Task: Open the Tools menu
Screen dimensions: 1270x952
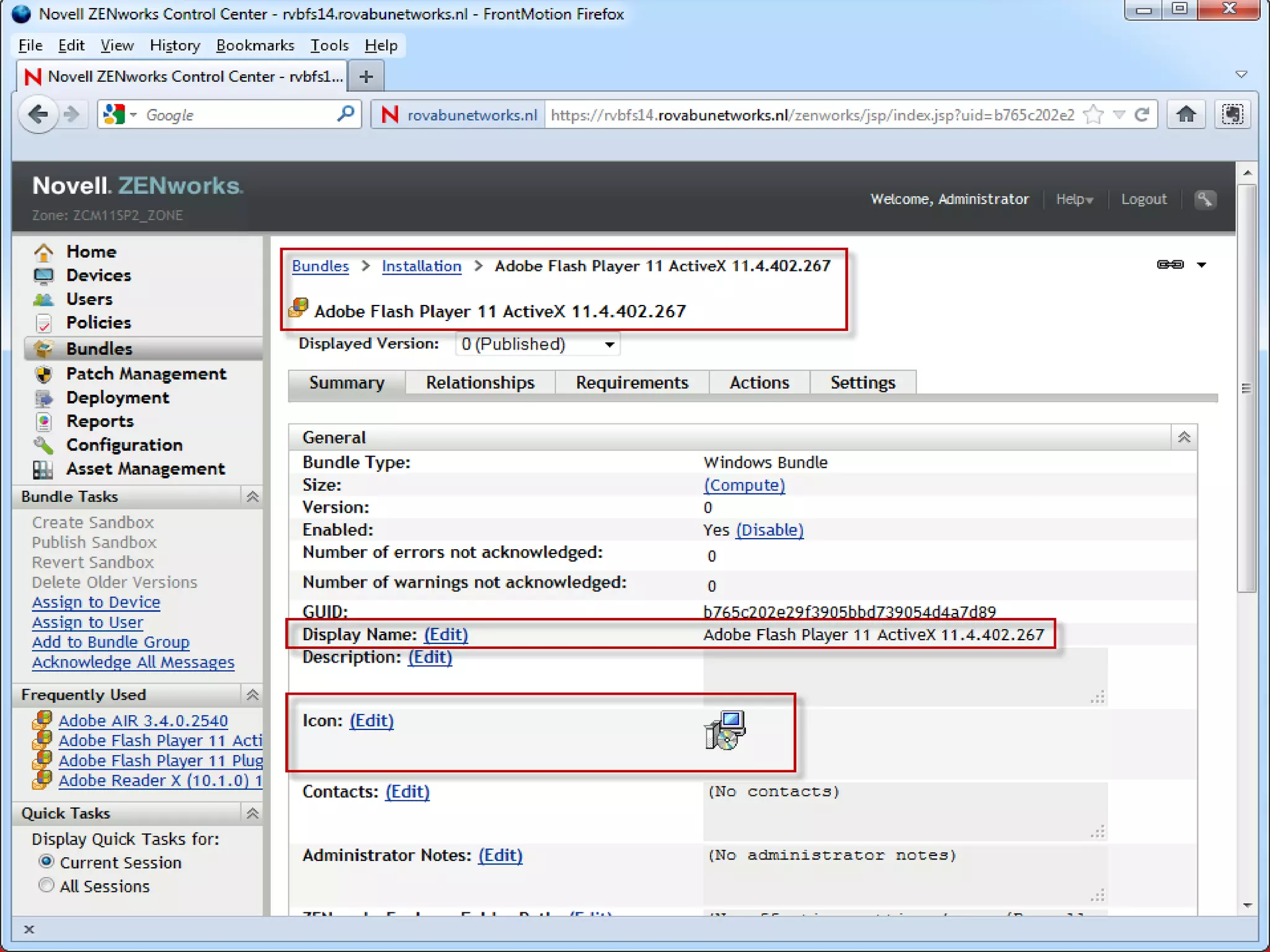Action: 329,45
